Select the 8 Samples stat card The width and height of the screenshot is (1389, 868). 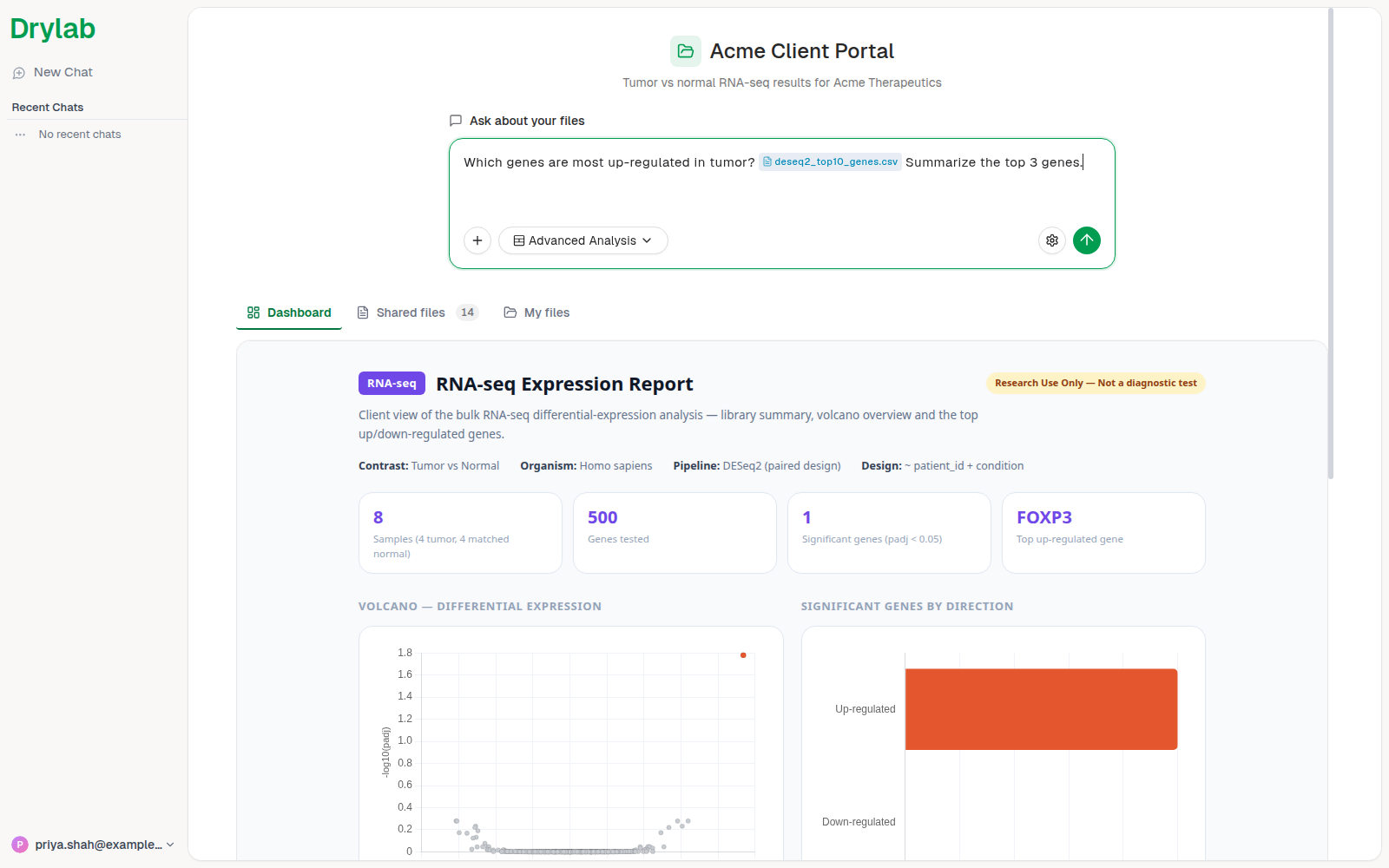point(460,533)
